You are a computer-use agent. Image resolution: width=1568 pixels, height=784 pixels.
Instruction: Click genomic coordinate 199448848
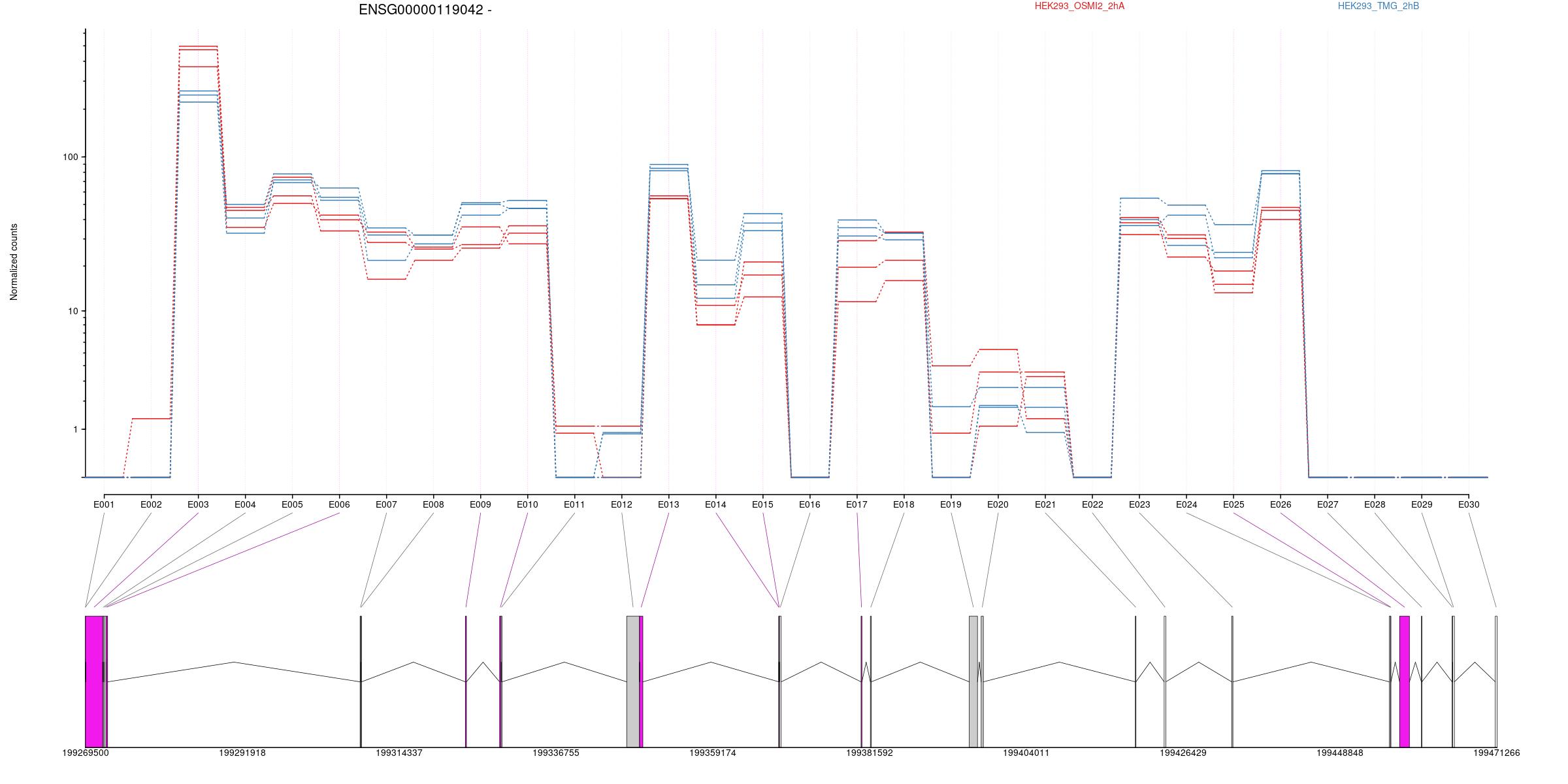pos(1340,753)
